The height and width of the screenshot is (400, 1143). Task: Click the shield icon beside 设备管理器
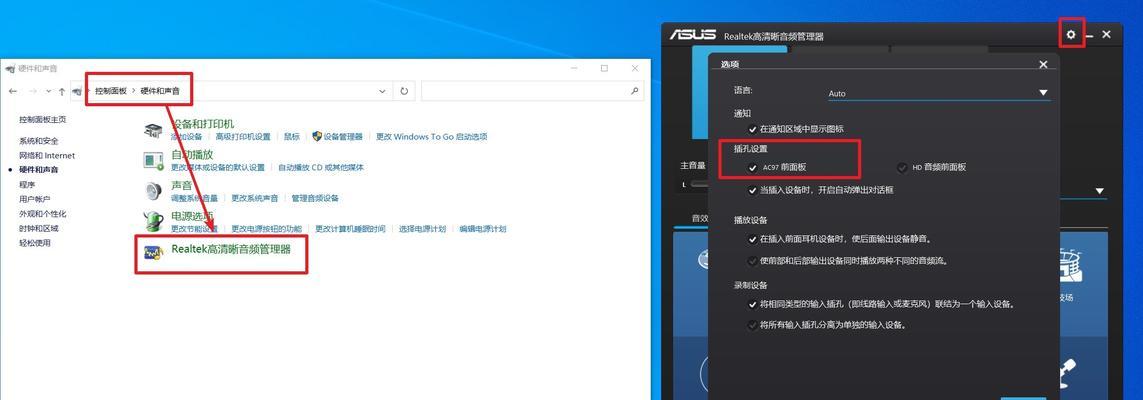tap(317, 136)
